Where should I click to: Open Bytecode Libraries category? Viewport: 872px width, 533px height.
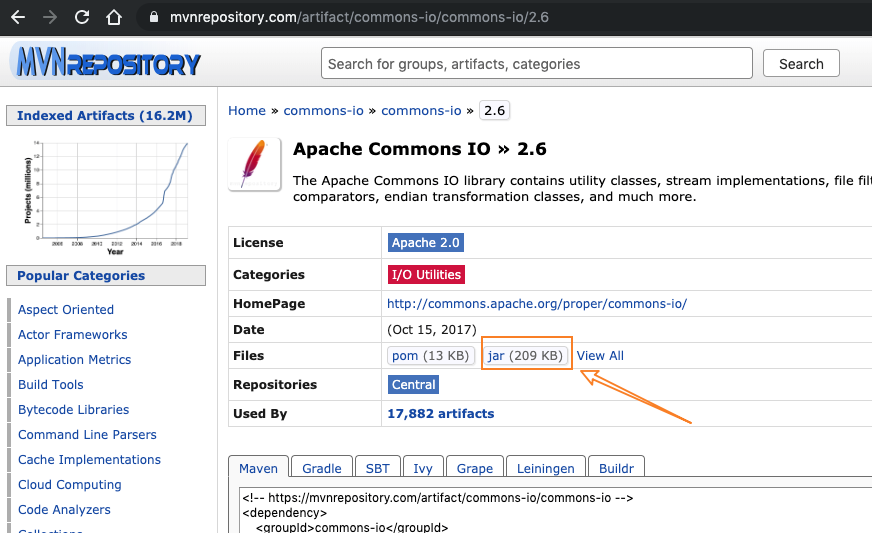pyautogui.click(x=73, y=409)
